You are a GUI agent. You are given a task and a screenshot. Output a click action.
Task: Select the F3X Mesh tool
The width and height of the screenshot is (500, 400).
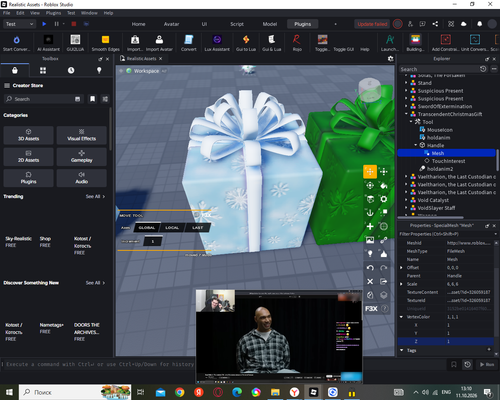click(x=384, y=226)
